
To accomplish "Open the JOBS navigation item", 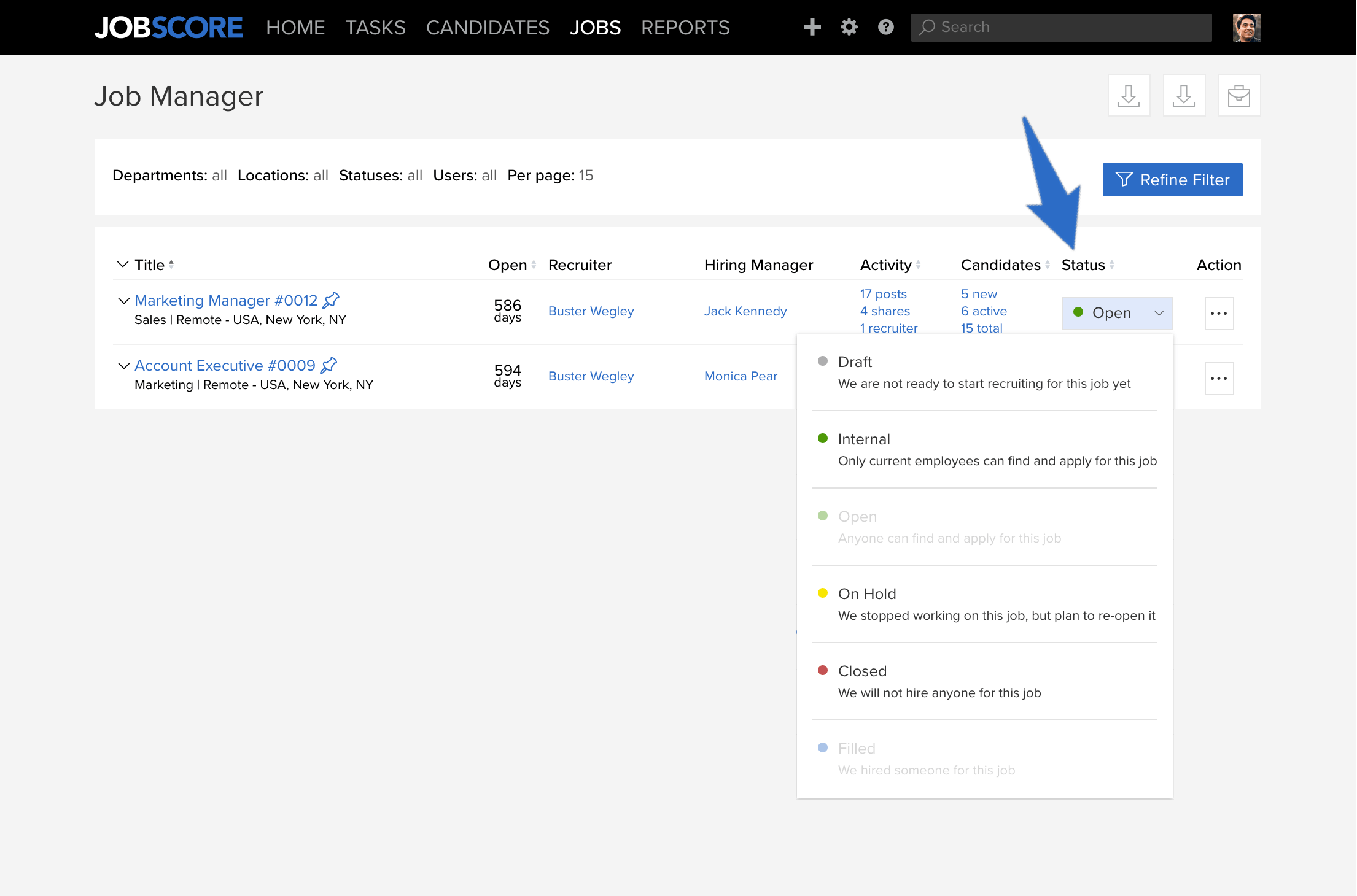I will coord(595,28).
